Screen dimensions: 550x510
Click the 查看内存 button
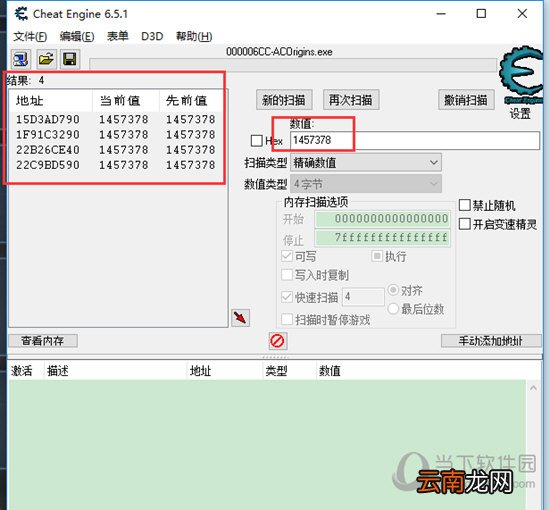click(43, 341)
